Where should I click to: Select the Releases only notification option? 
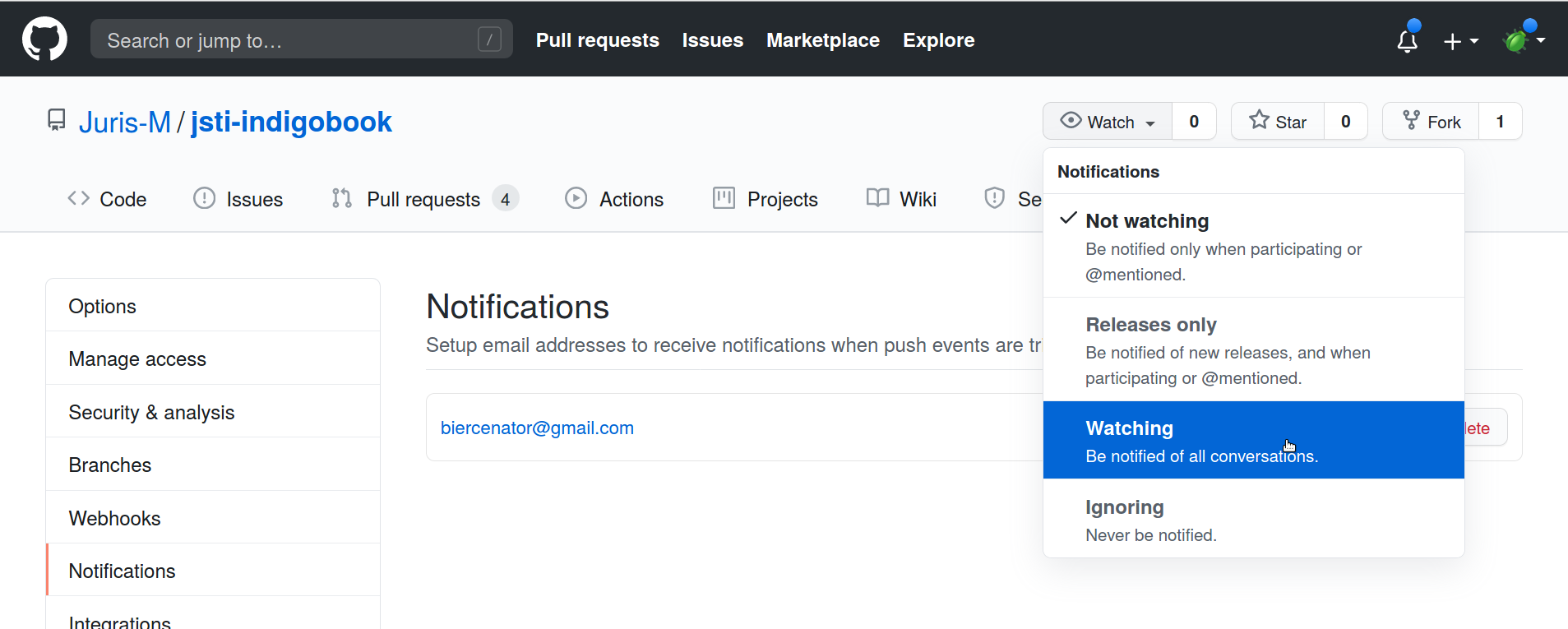1254,349
